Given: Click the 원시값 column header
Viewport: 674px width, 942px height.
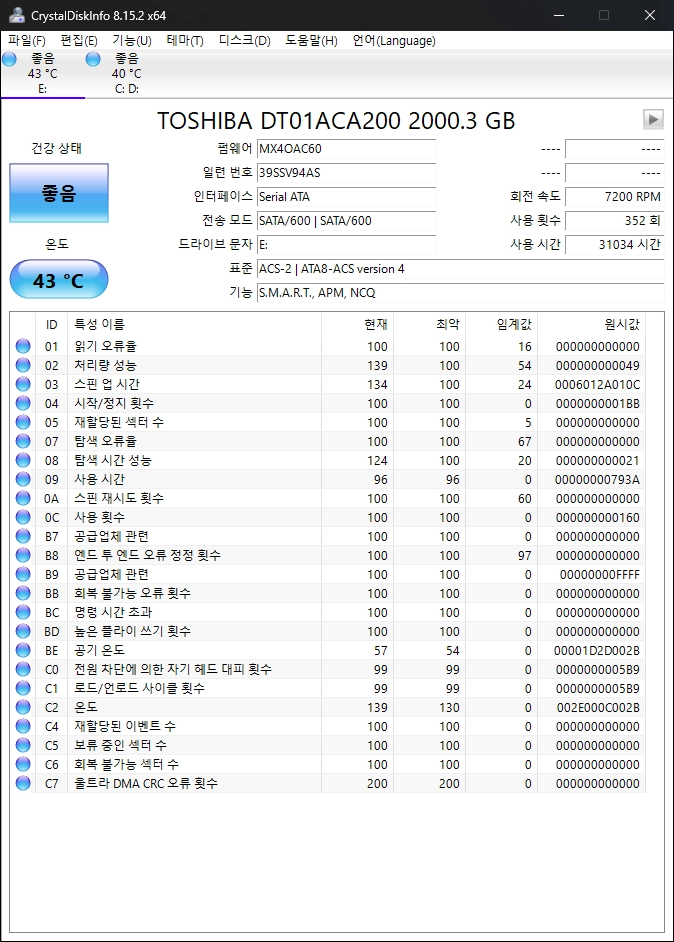Looking at the screenshot, I should click(x=592, y=324).
